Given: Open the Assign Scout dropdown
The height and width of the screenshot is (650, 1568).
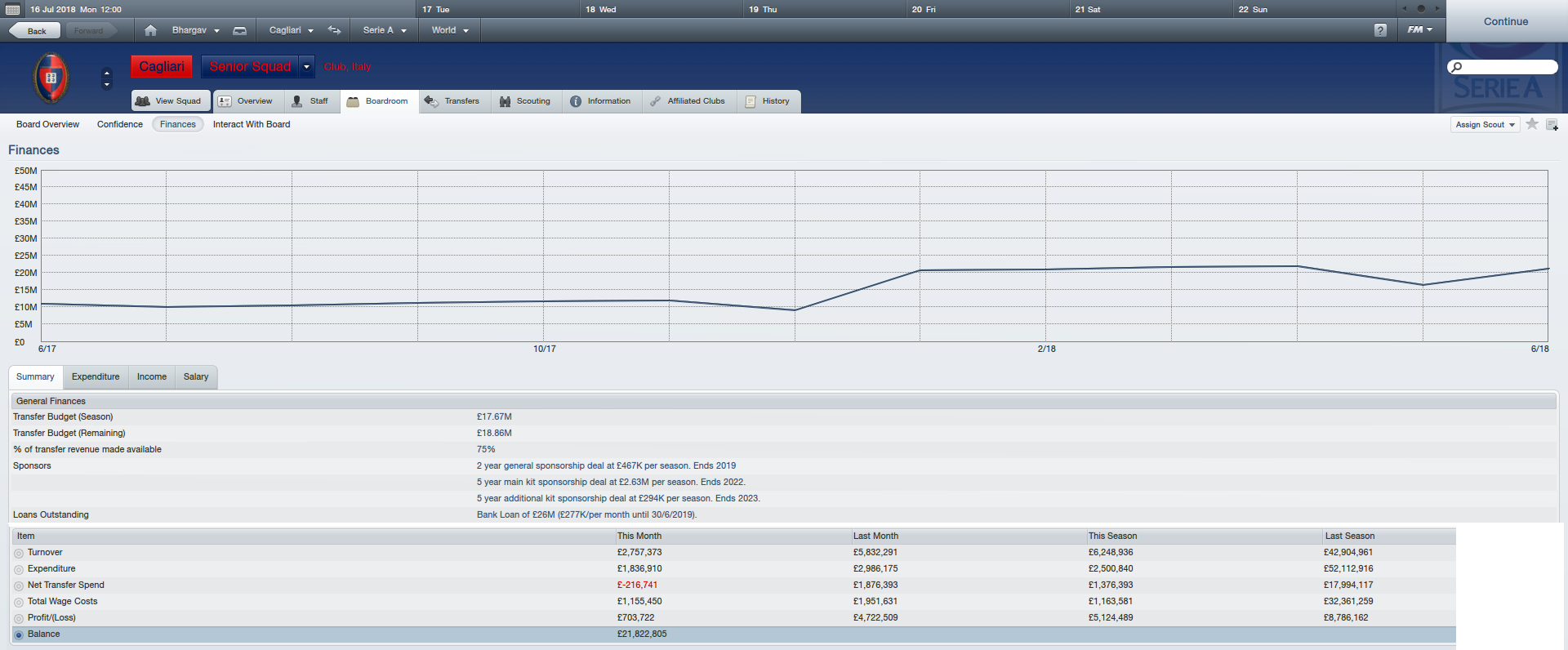Looking at the screenshot, I should tap(1485, 124).
